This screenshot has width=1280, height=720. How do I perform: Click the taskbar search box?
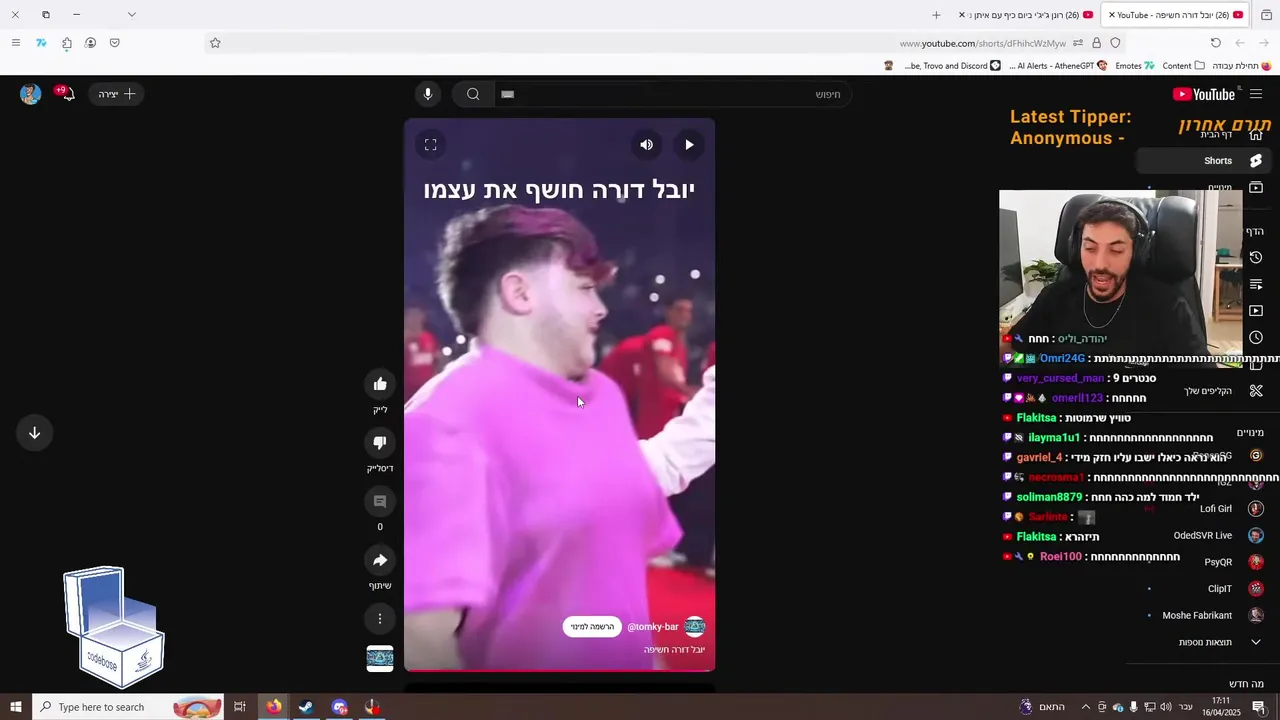pyautogui.click(x=127, y=707)
